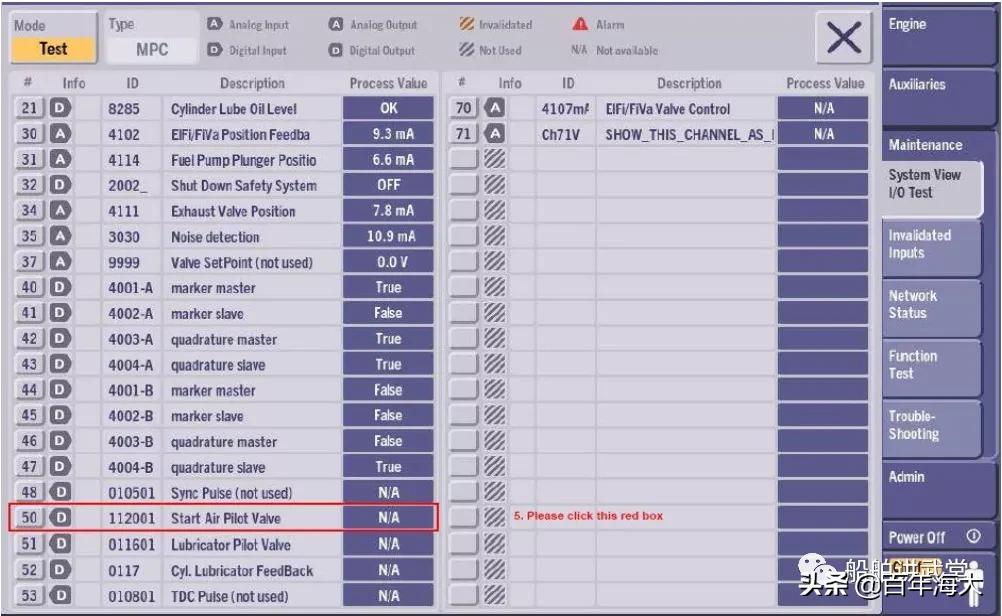Click digital icon for channel 46 quadrature master
The image size is (1002, 616).
click(61, 440)
